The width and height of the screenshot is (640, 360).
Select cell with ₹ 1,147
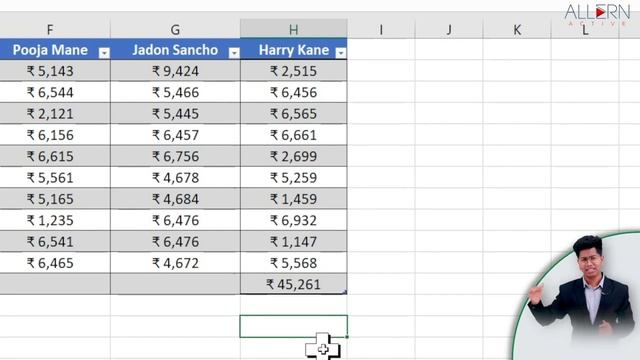tap(293, 242)
